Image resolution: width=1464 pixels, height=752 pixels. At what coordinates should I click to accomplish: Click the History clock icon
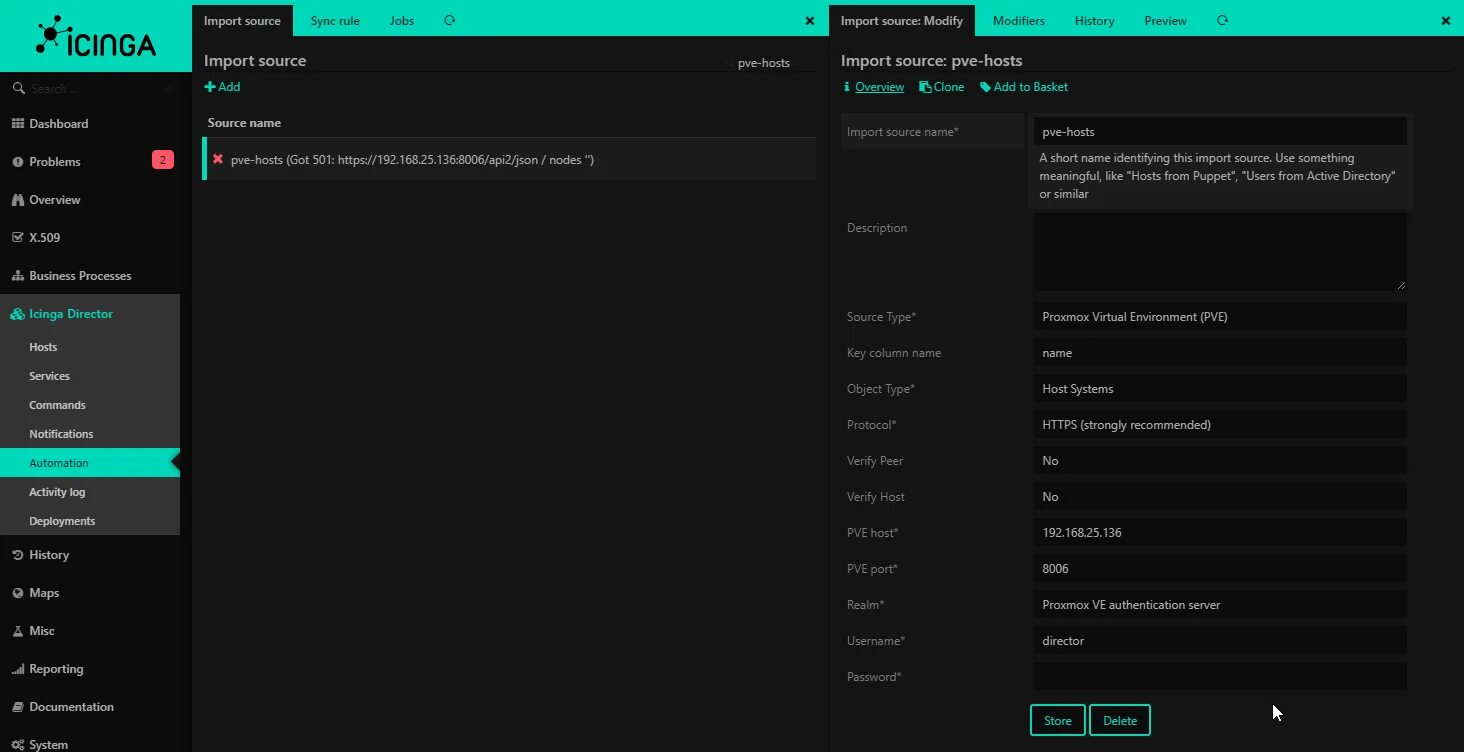coord(18,555)
